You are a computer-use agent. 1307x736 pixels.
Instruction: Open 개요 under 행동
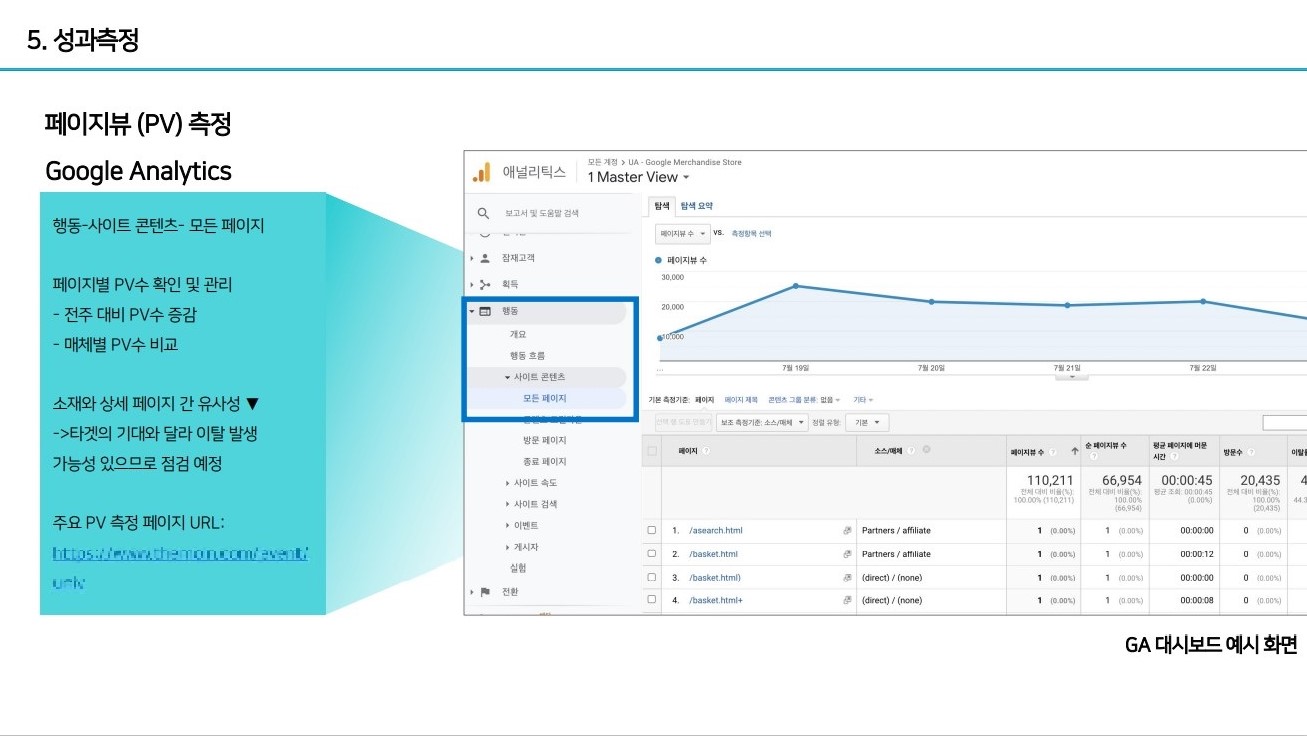pyautogui.click(x=518, y=335)
